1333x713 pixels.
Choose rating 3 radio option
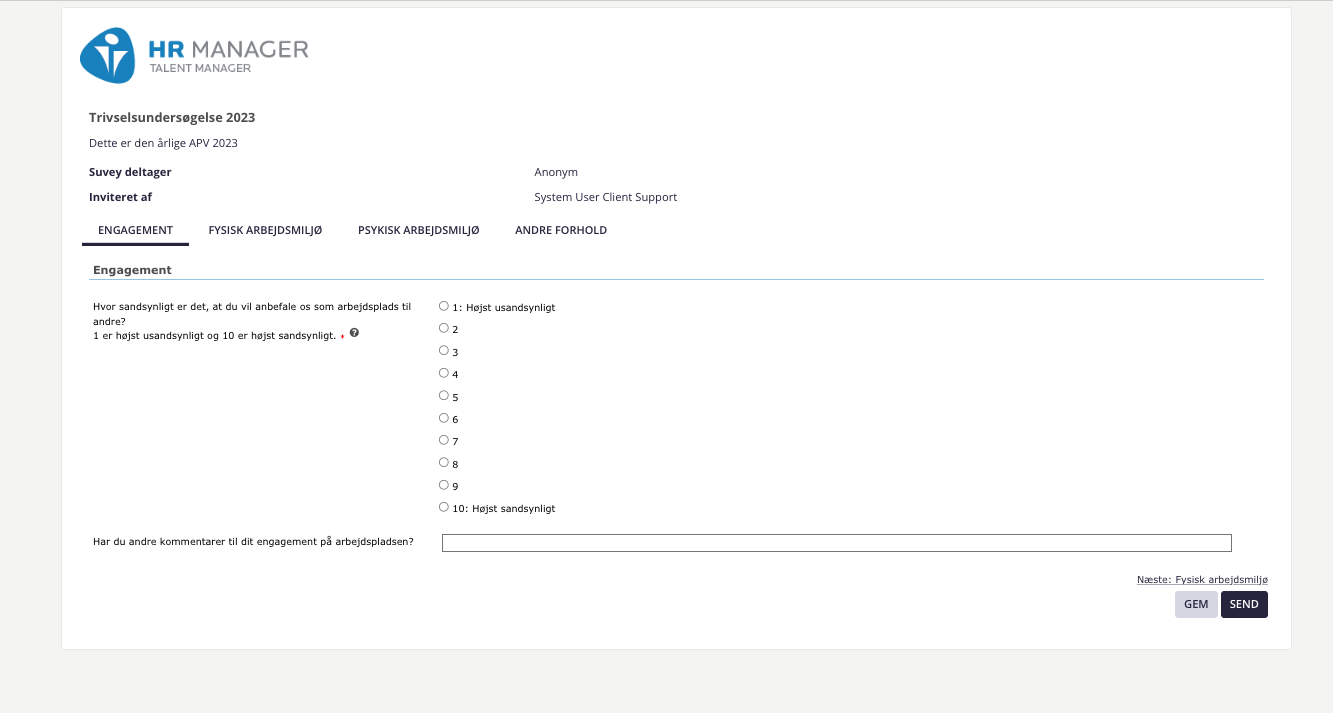[444, 351]
